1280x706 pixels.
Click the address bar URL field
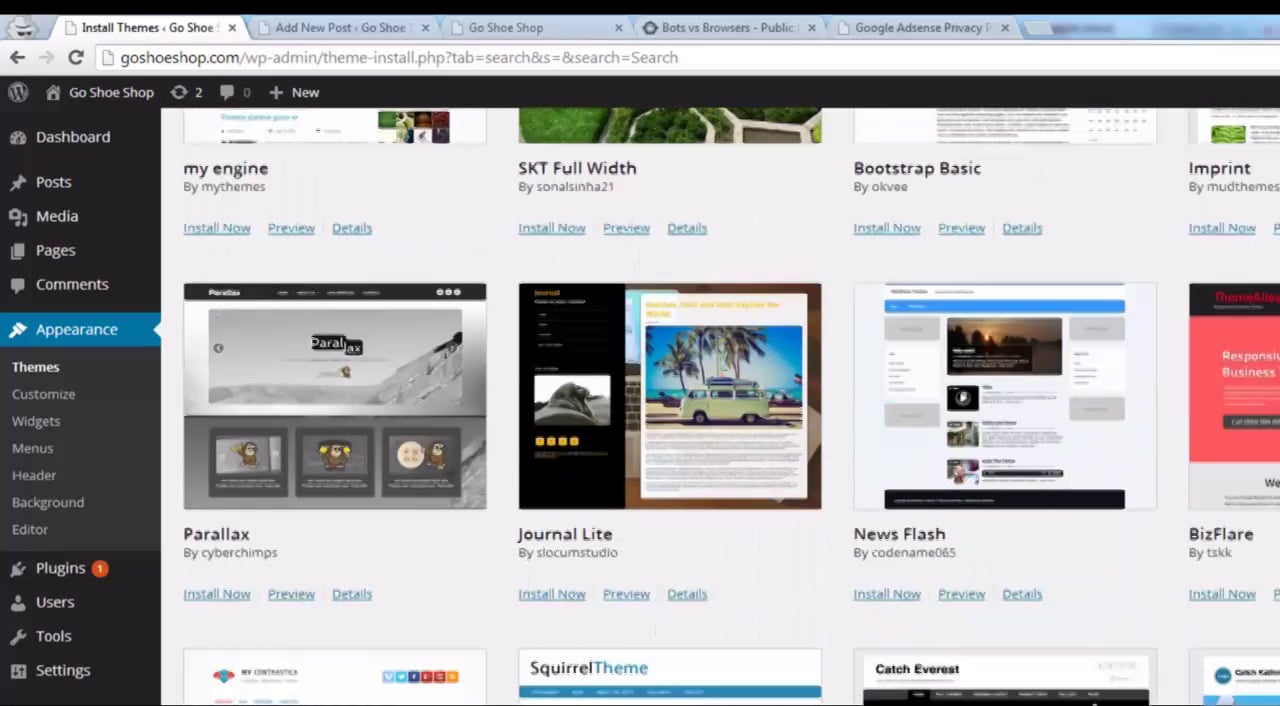pos(690,57)
